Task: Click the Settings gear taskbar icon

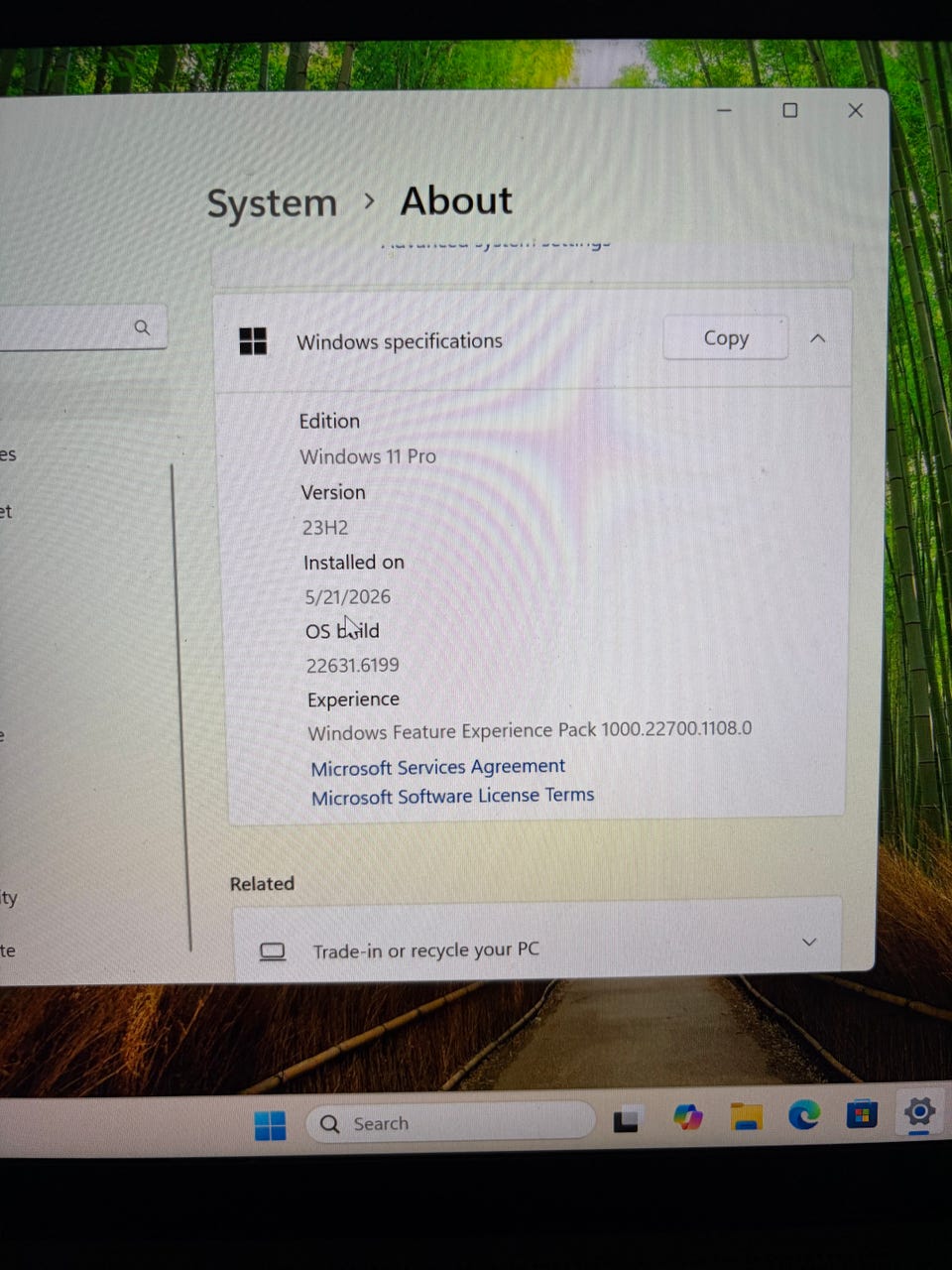Action: click(x=919, y=1112)
